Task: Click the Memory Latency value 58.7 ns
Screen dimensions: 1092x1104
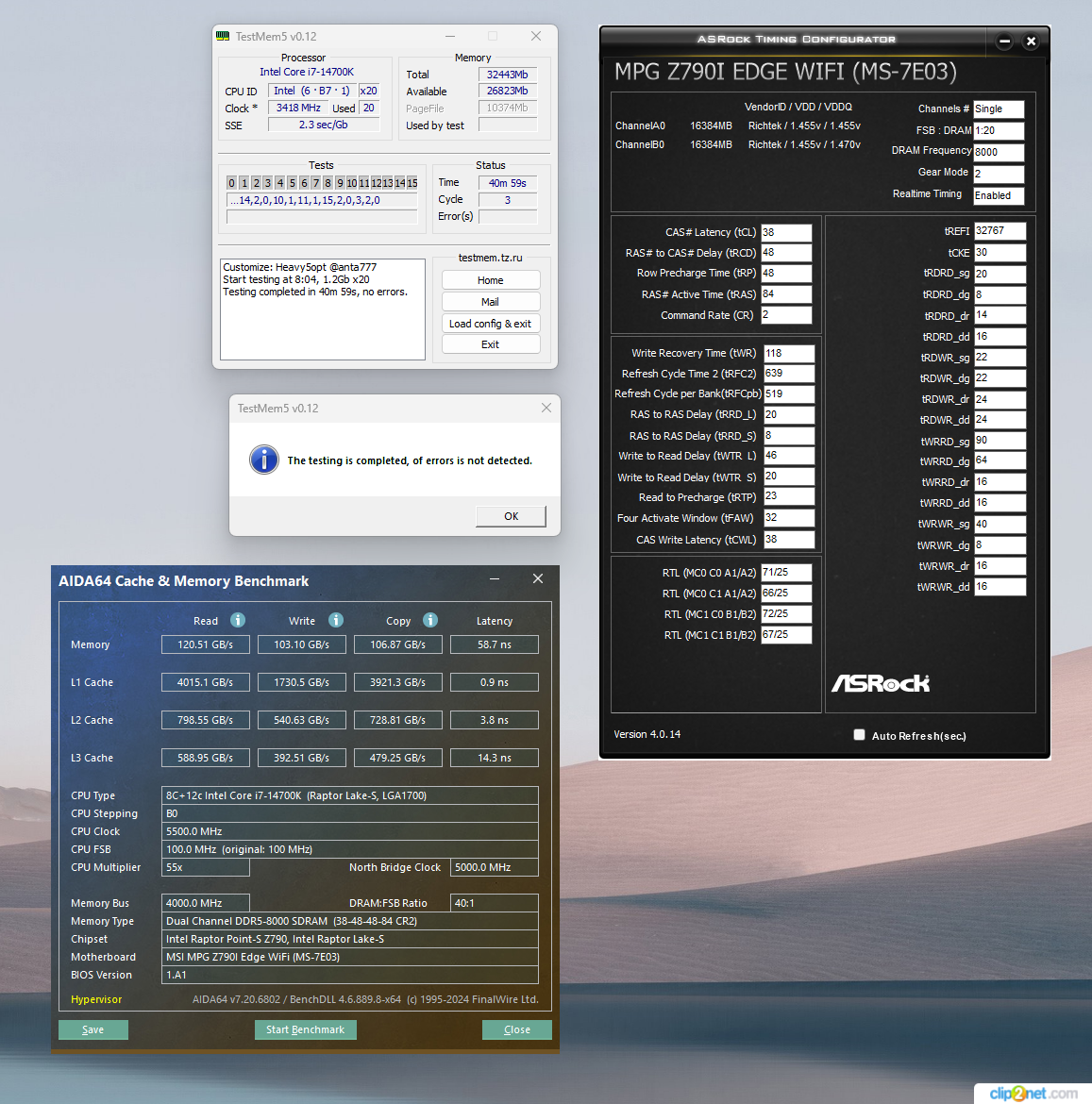Action: 495,644
